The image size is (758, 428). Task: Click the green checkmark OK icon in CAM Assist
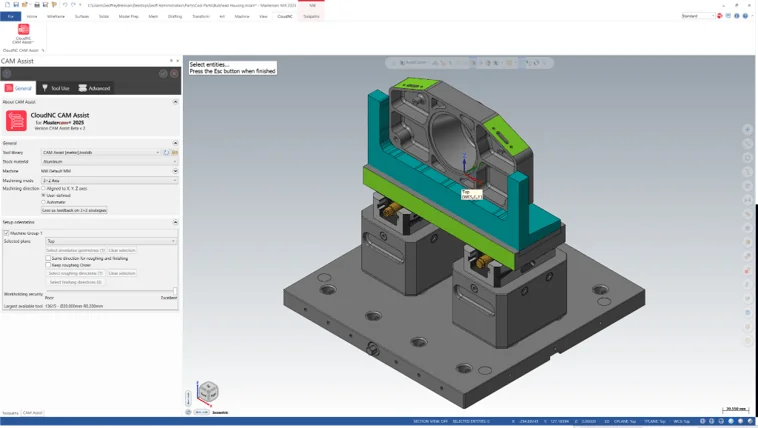163,74
